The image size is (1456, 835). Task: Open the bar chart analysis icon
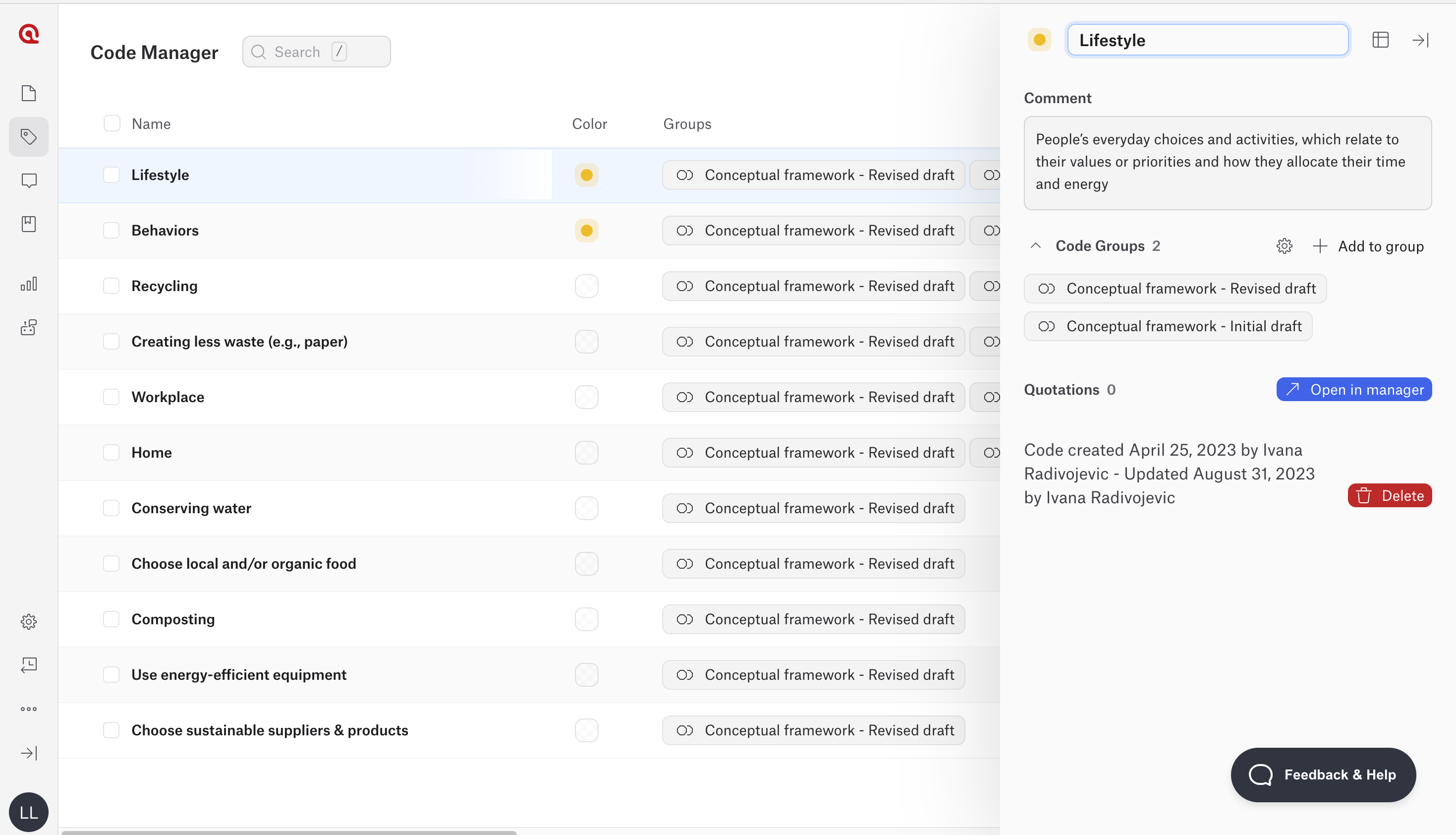tap(29, 284)
